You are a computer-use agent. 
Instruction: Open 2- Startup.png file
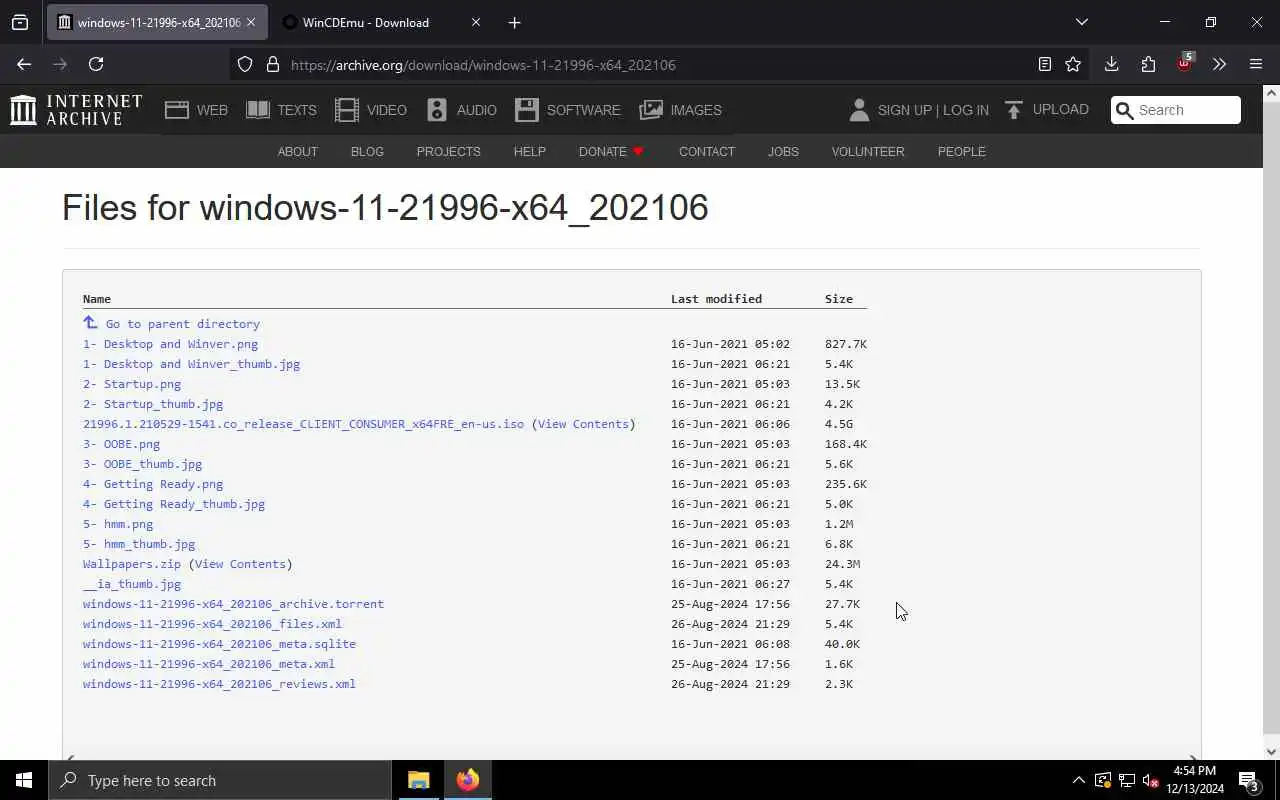[x=132, y=384]
